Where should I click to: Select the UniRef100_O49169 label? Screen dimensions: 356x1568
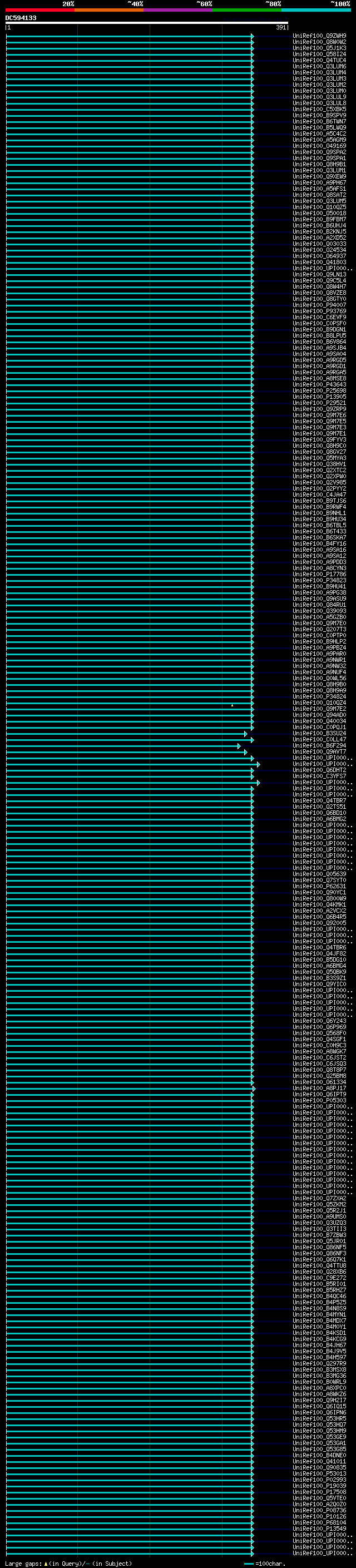coord(319,146)
